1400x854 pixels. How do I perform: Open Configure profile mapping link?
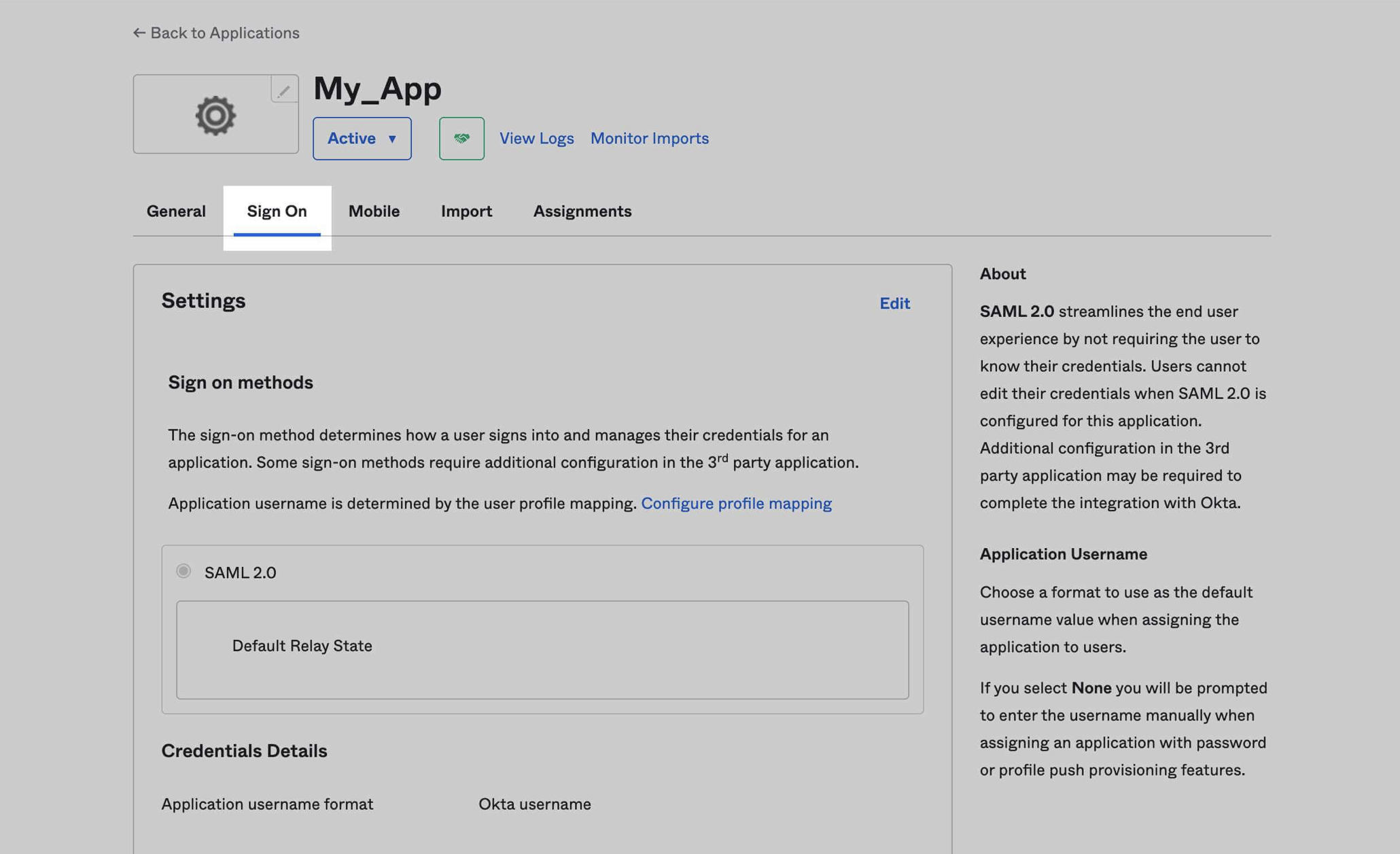[736, 503]
